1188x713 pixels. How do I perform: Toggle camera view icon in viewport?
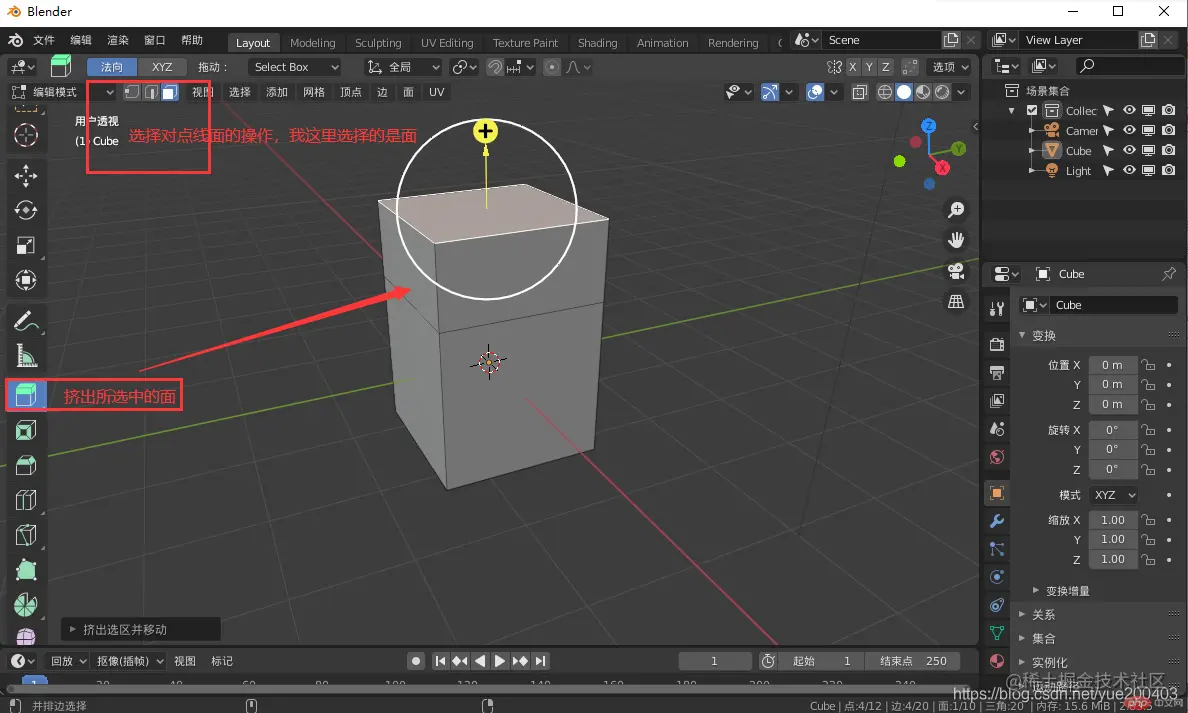[956, 271]
